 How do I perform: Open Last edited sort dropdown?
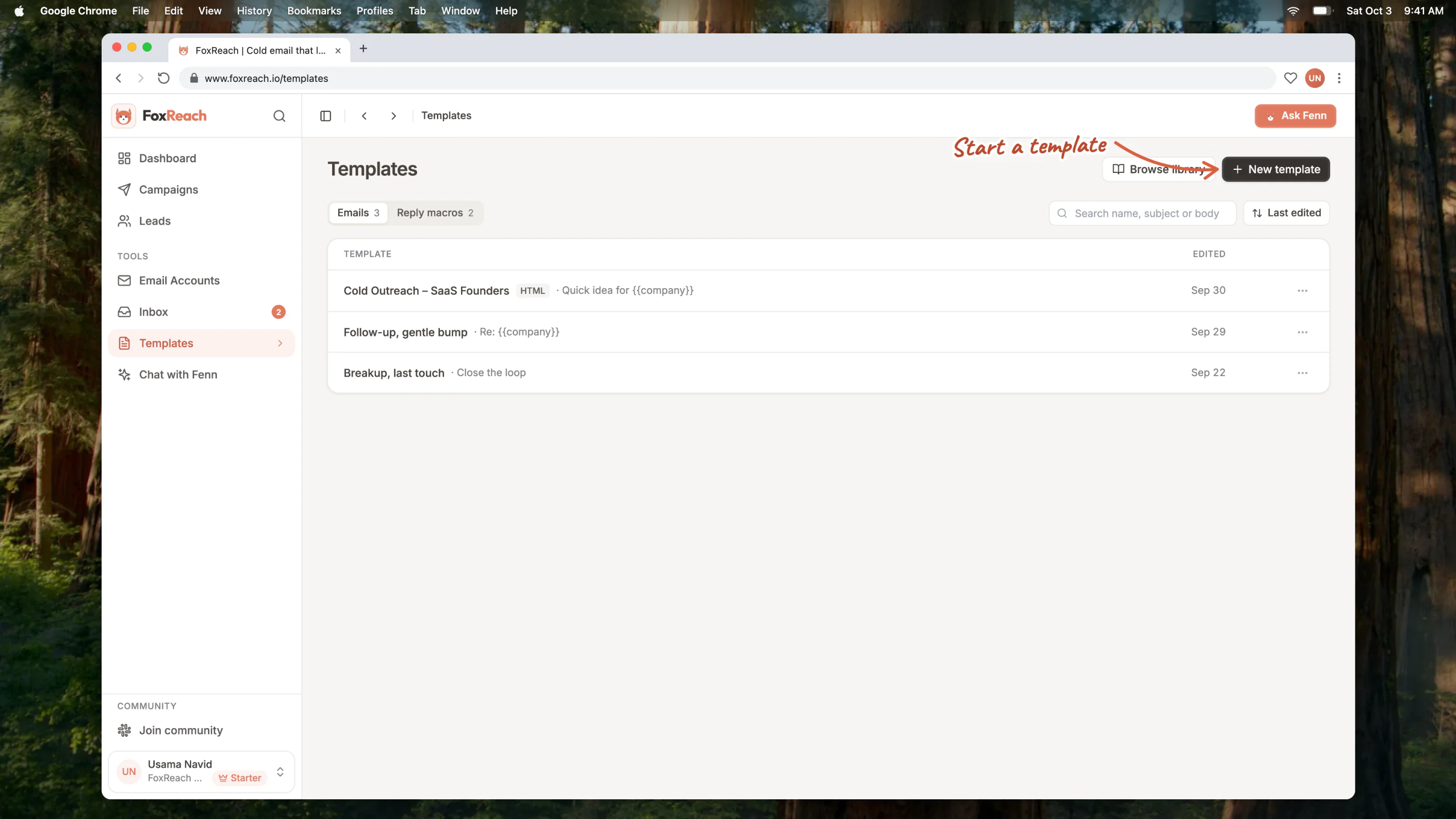click(x=1287, y=213)
